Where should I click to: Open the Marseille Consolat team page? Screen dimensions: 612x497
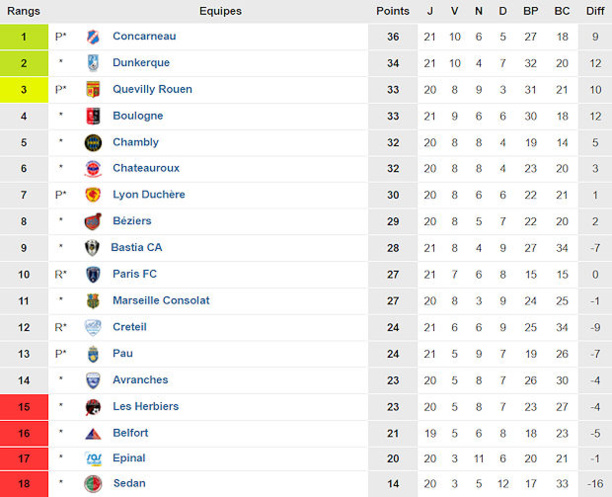point(161,300)
